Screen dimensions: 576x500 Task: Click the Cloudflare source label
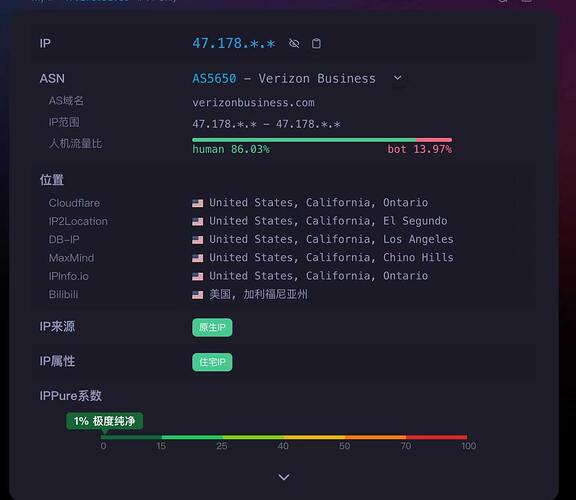tap(74, 203)
